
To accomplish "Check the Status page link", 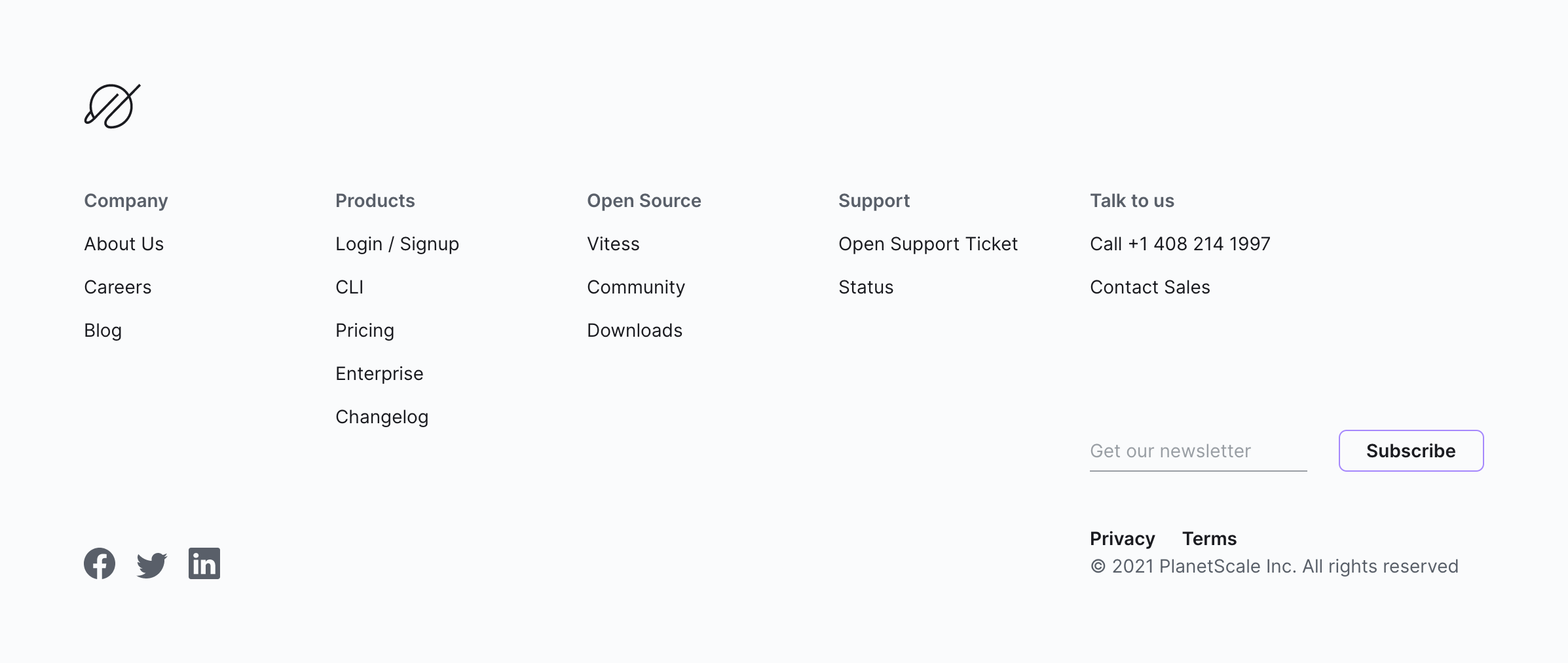I will click(x=866, y=287).
